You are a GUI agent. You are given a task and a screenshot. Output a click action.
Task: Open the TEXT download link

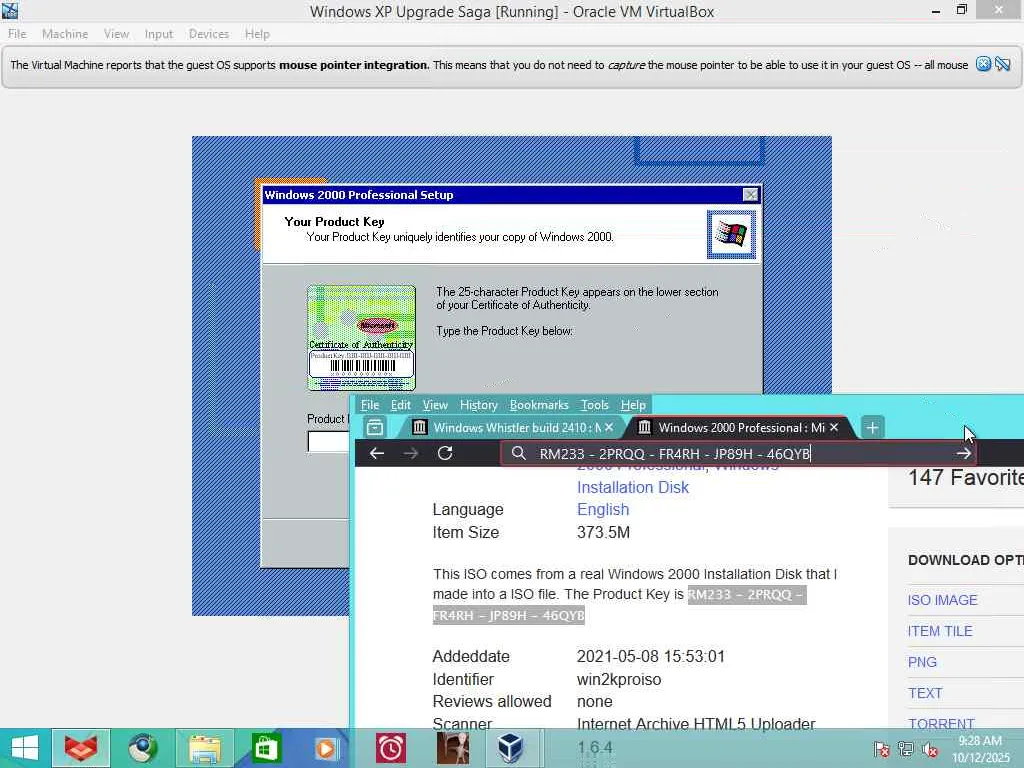(x=925, y=693)
